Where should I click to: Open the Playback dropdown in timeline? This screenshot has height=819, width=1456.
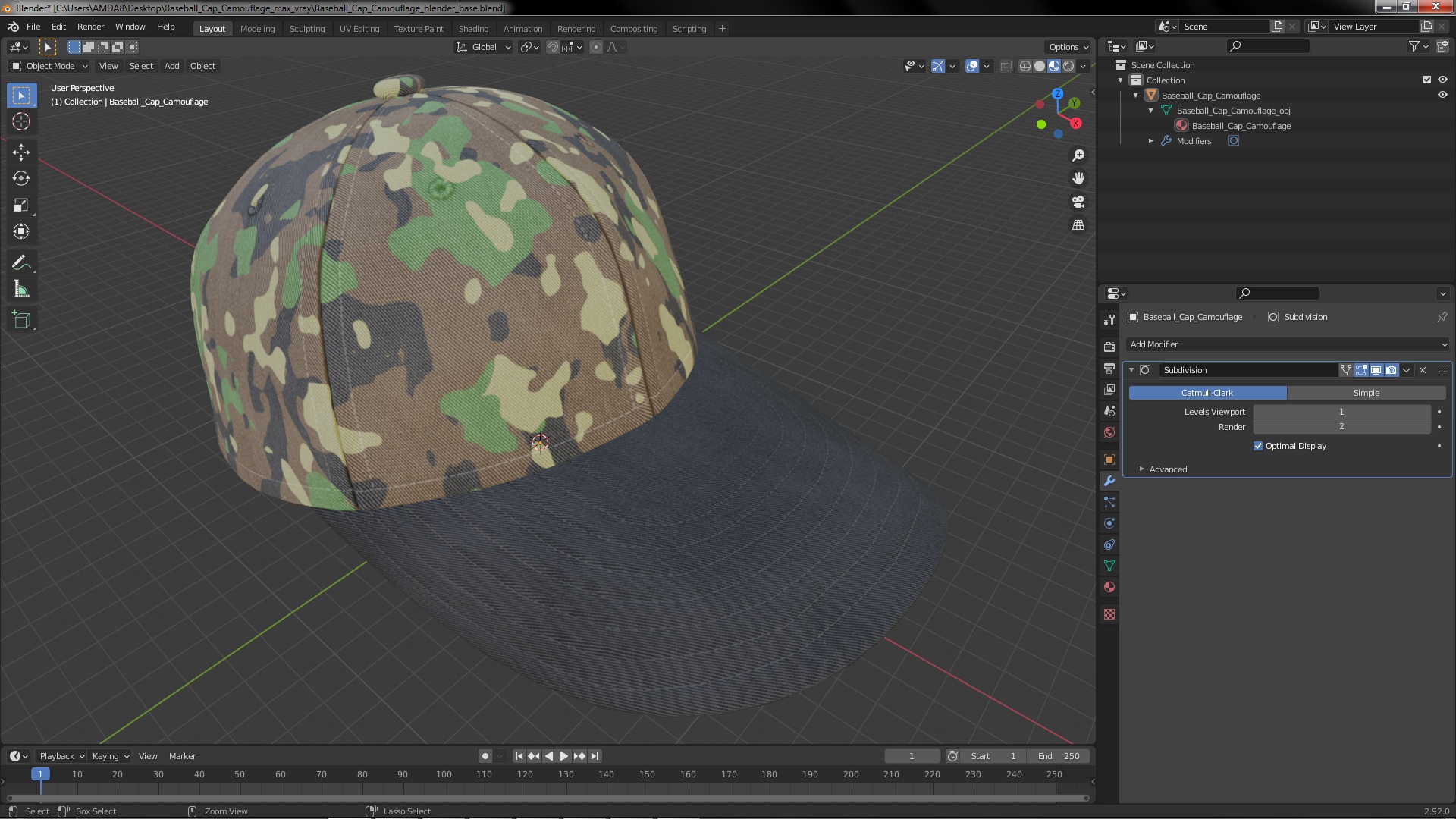tap(61, 756)
